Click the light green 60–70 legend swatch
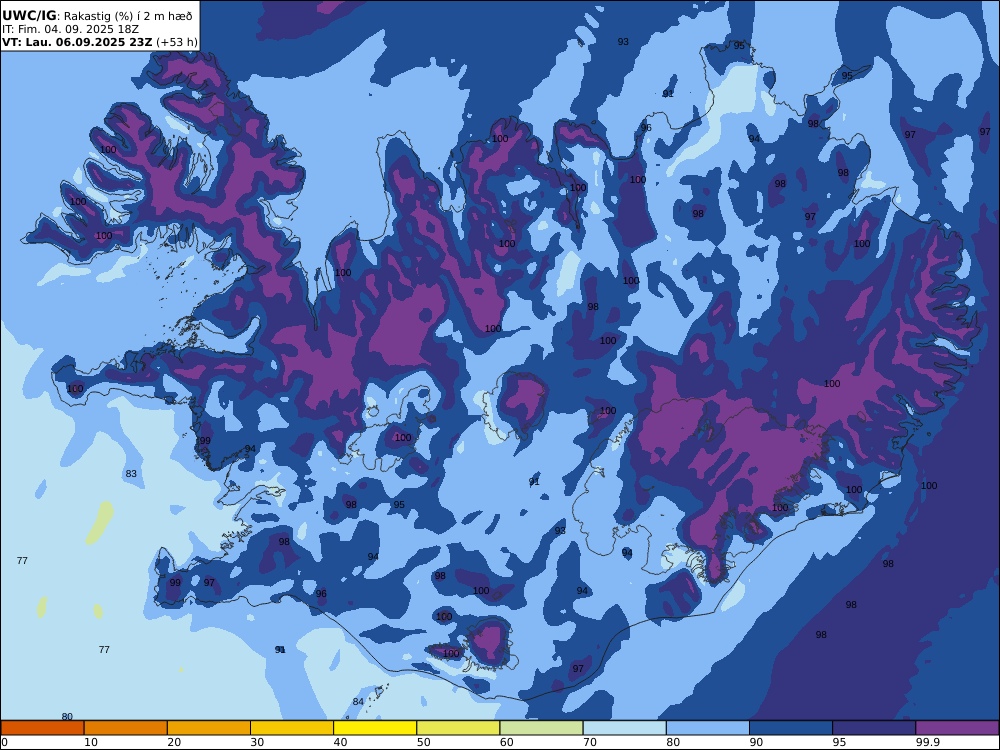Screen dimensions: 1000x750 (541, 728)
